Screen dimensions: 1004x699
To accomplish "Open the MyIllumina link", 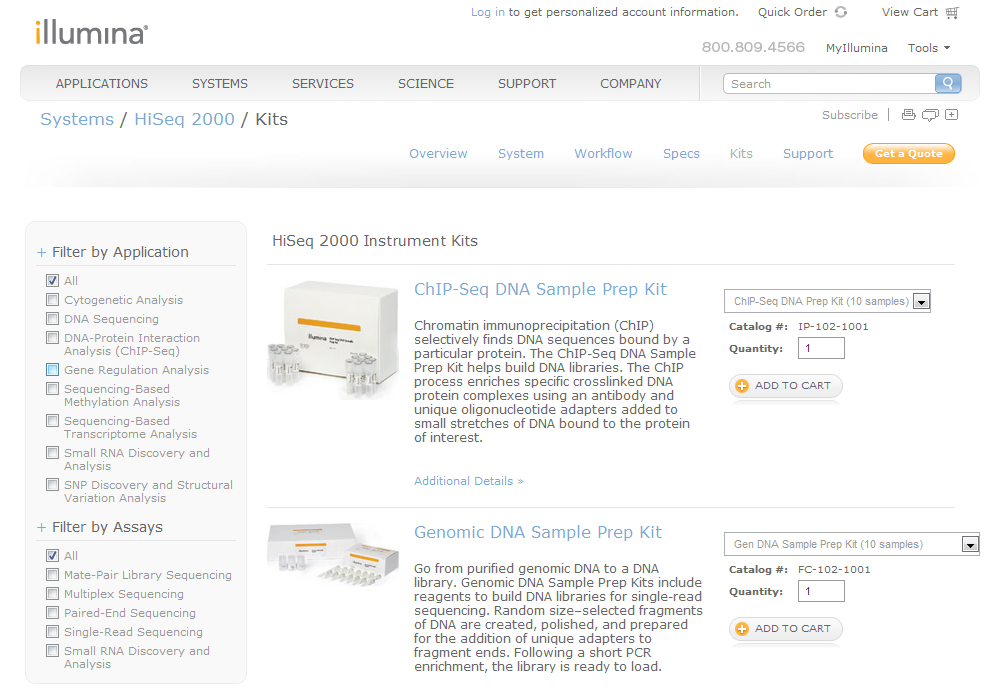I will point(857,48).
